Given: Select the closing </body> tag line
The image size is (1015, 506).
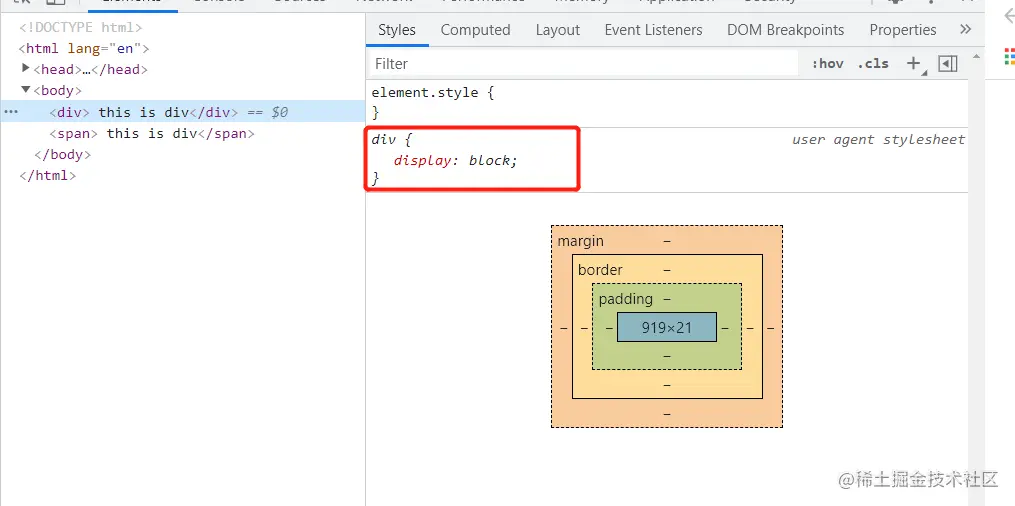Looking at the screenshot, I should pos(62,154).
